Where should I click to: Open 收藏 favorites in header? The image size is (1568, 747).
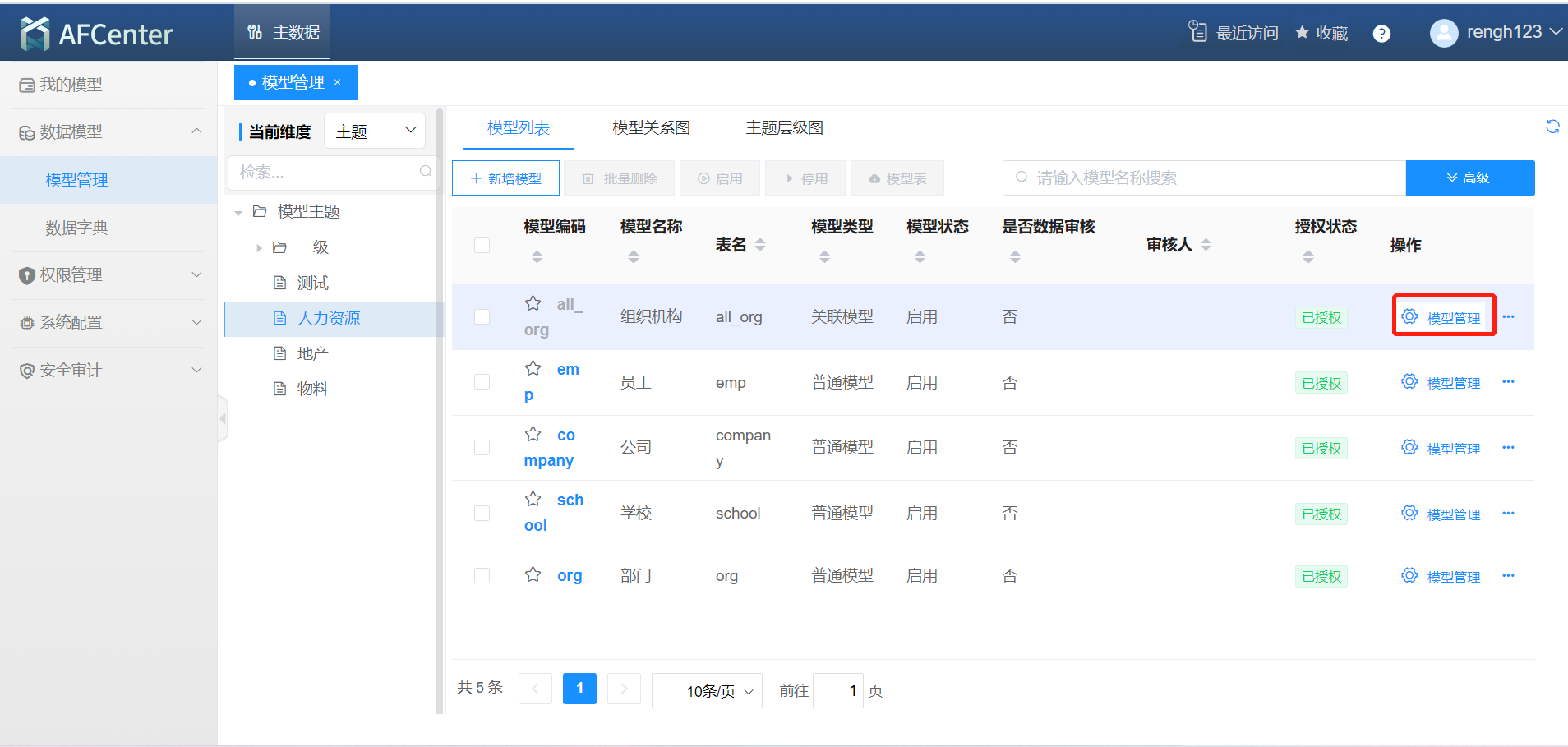1322,33
